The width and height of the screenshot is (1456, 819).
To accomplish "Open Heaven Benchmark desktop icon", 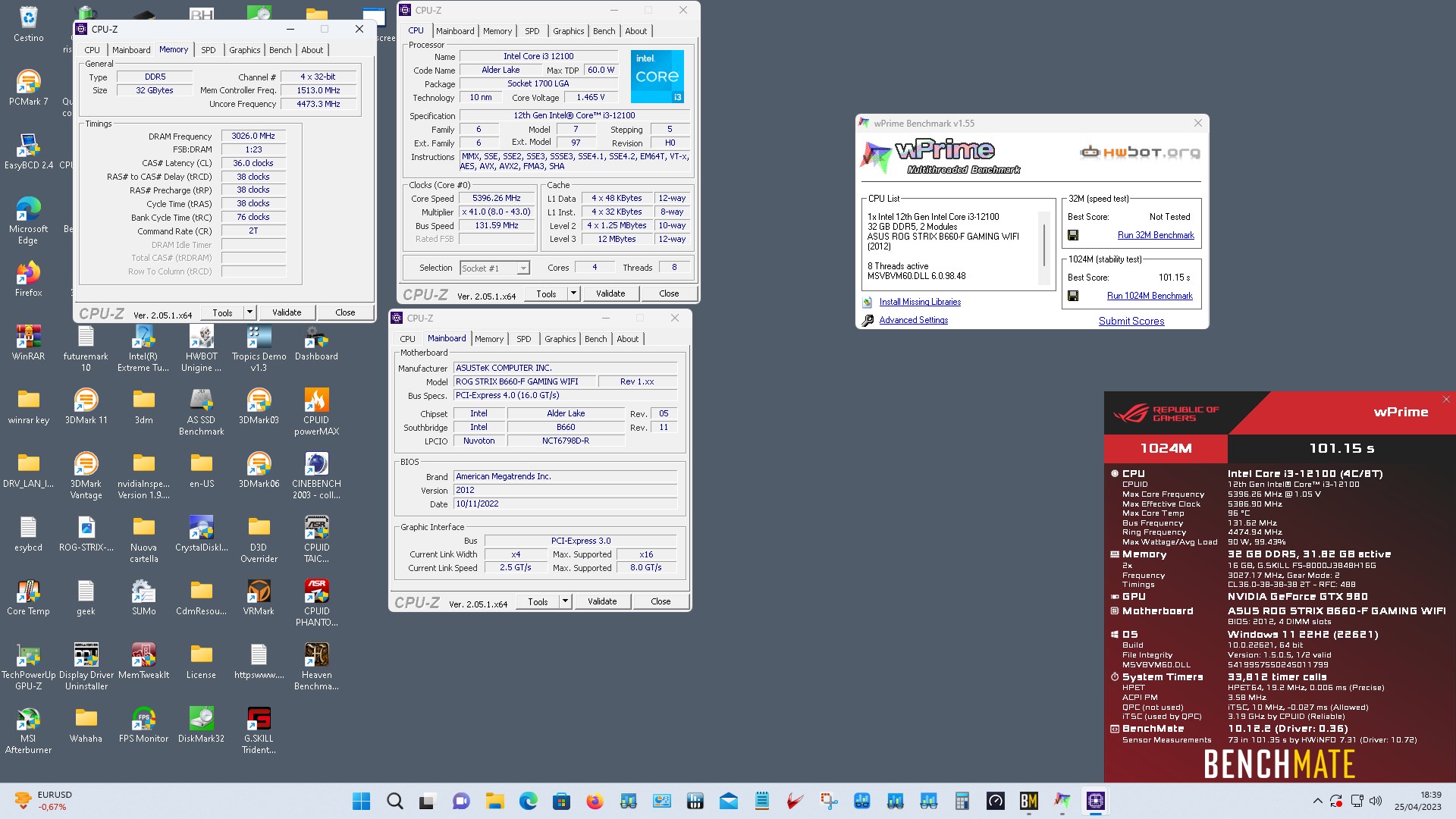I will (x=316, y=667).
